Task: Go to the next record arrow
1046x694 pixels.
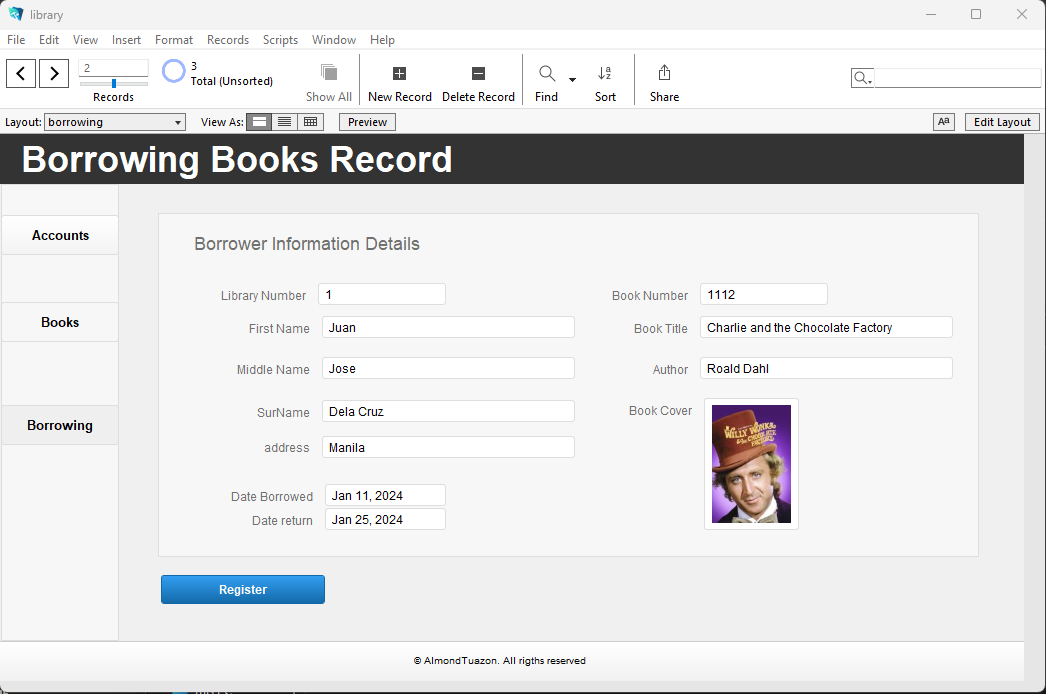Action: (x=54, y=73)
